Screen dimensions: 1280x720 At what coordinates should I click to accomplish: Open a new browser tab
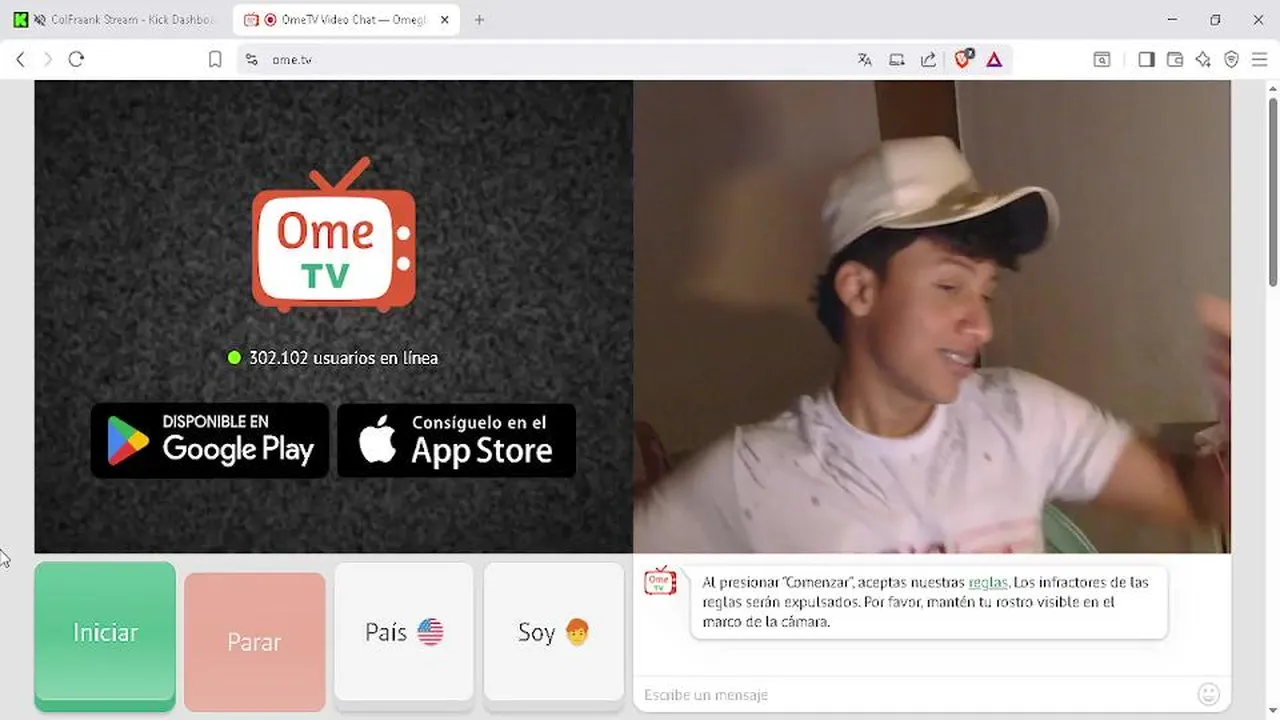click(479, 20)
